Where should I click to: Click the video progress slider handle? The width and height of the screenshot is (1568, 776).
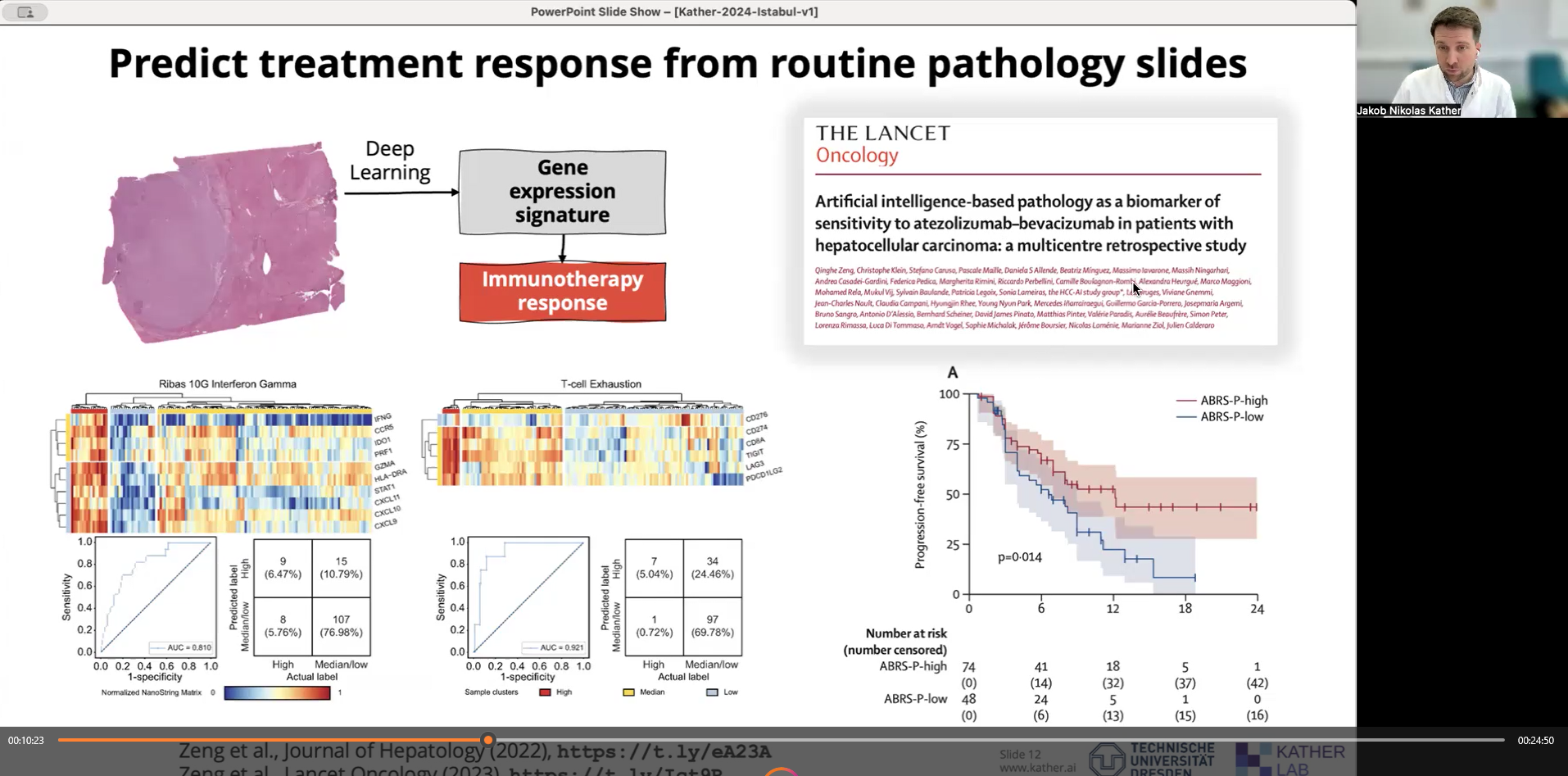pos(488,740)
